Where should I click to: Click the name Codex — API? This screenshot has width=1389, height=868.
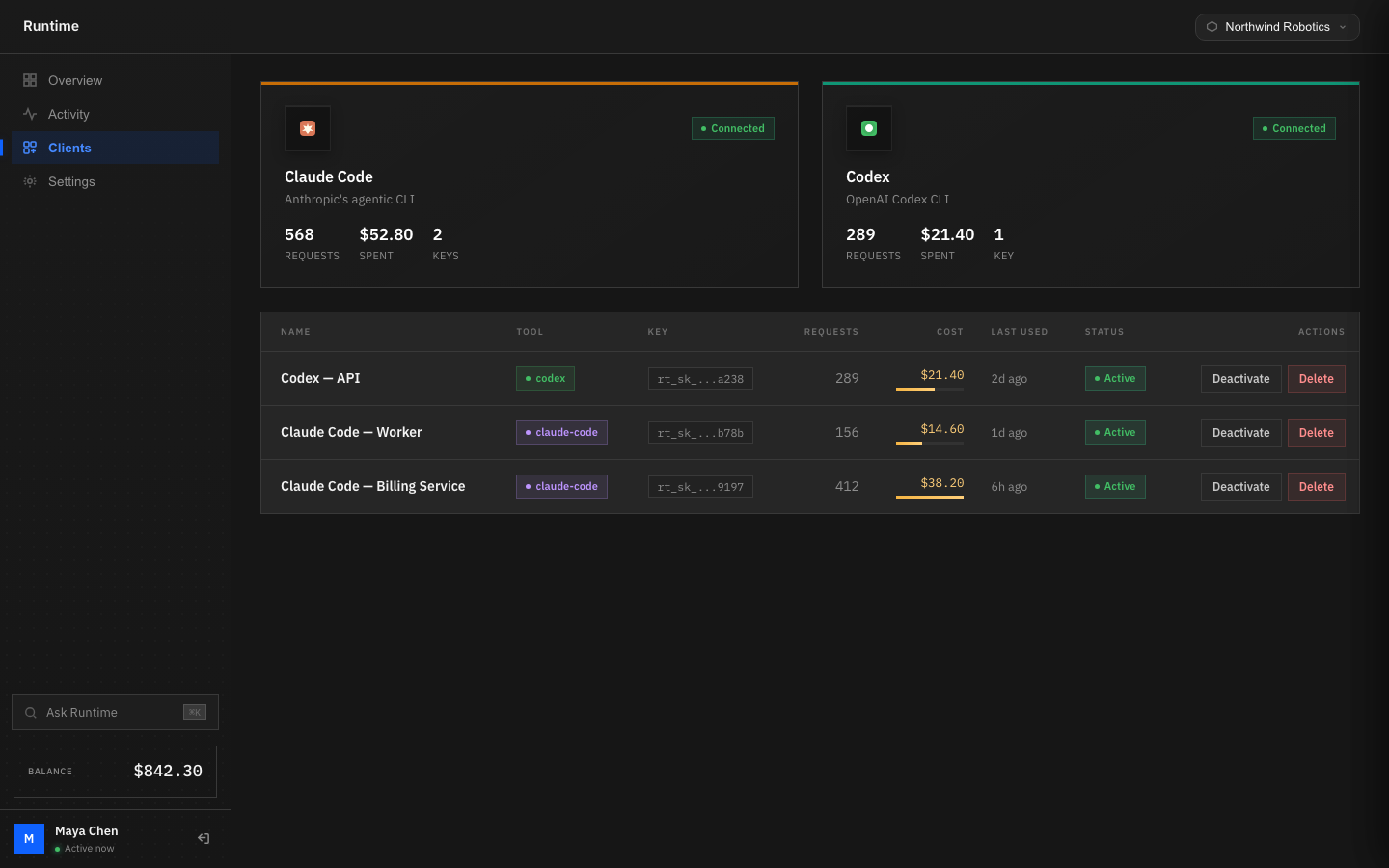click(320, 379)
